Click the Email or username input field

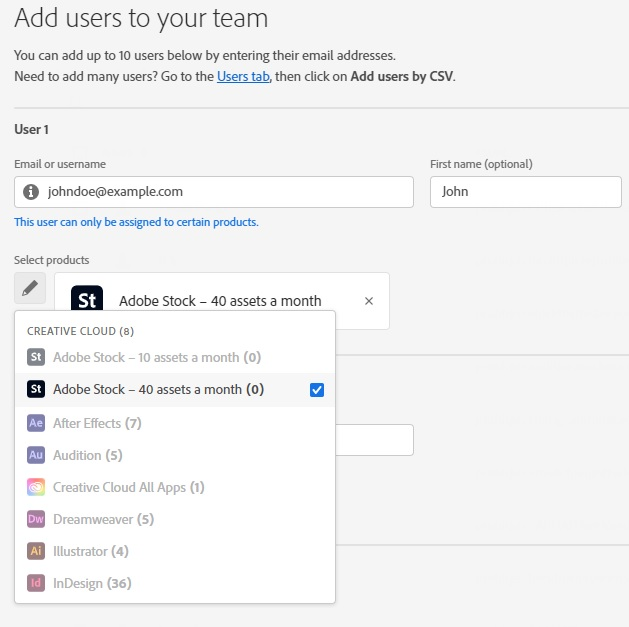214,192
